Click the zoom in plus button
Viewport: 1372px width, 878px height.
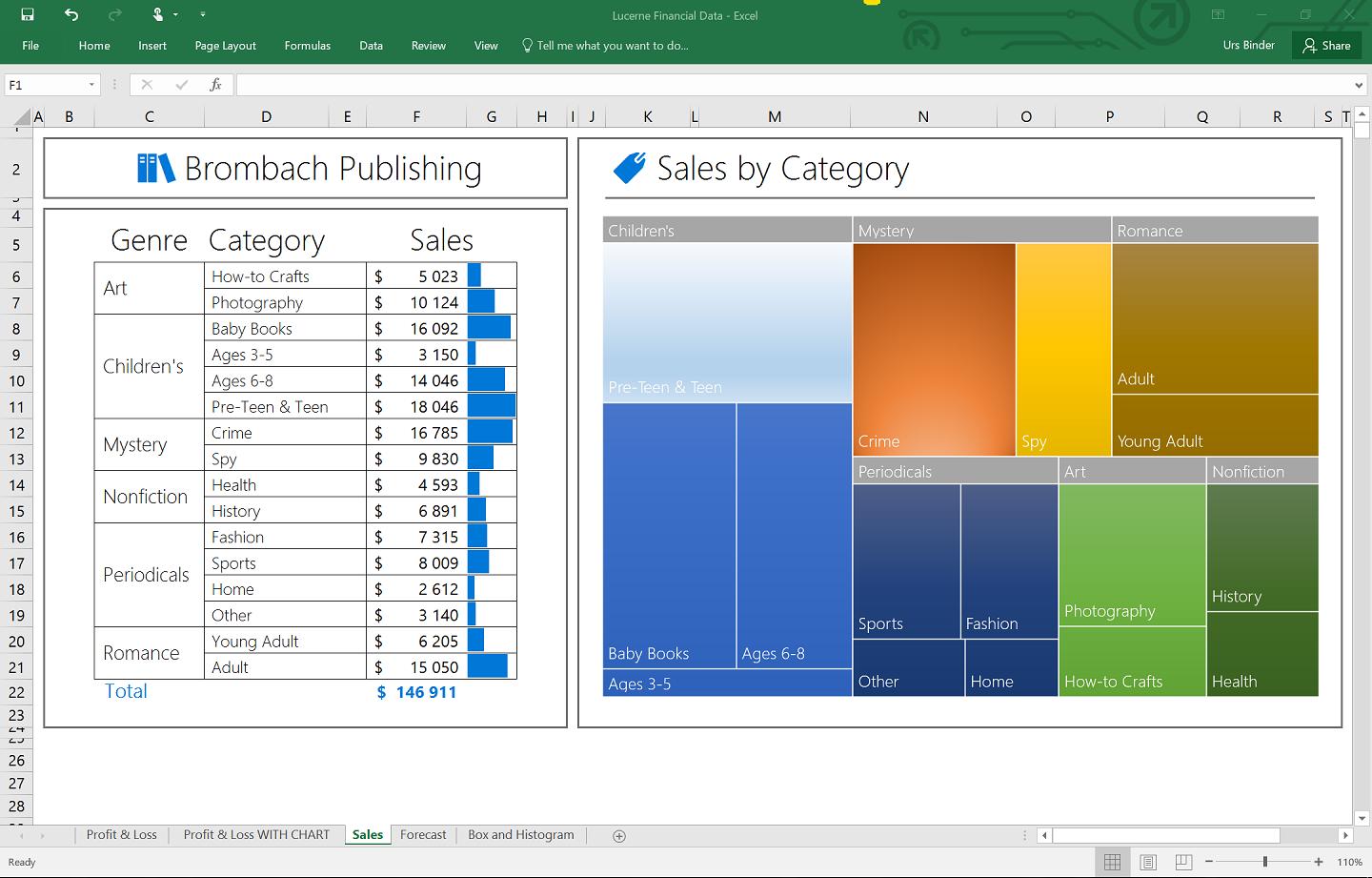pos(1319,862)
